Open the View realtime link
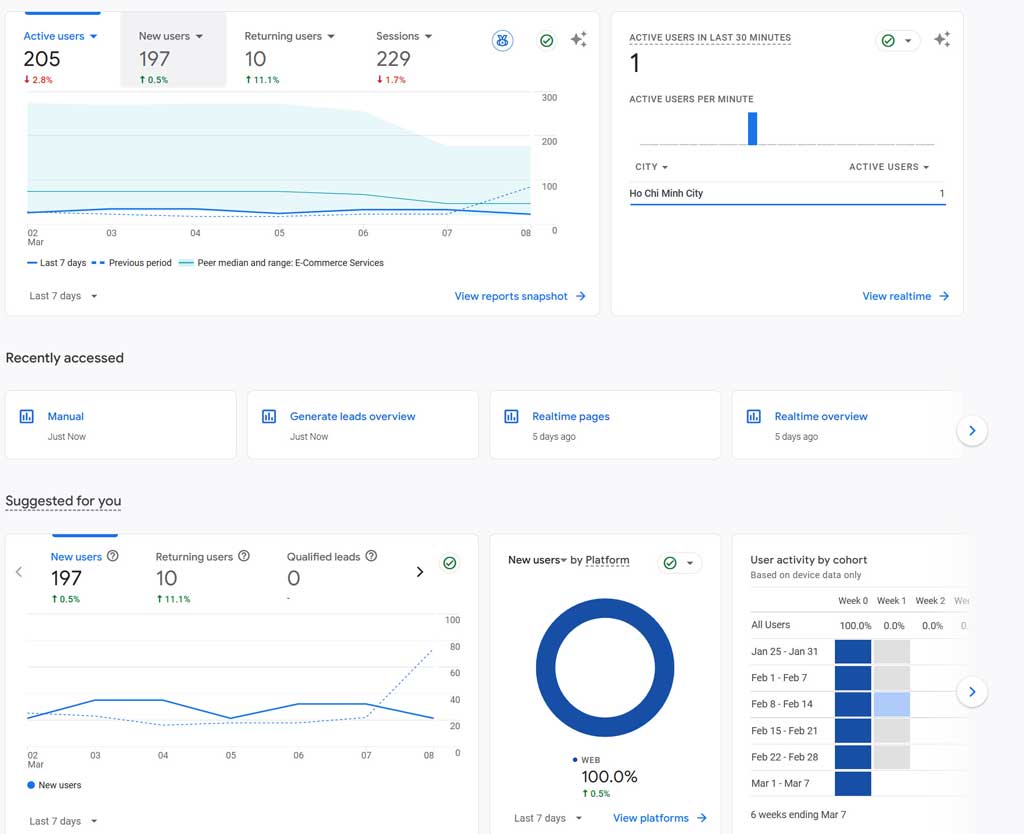The image size is (1024, 834). point(898,296)
